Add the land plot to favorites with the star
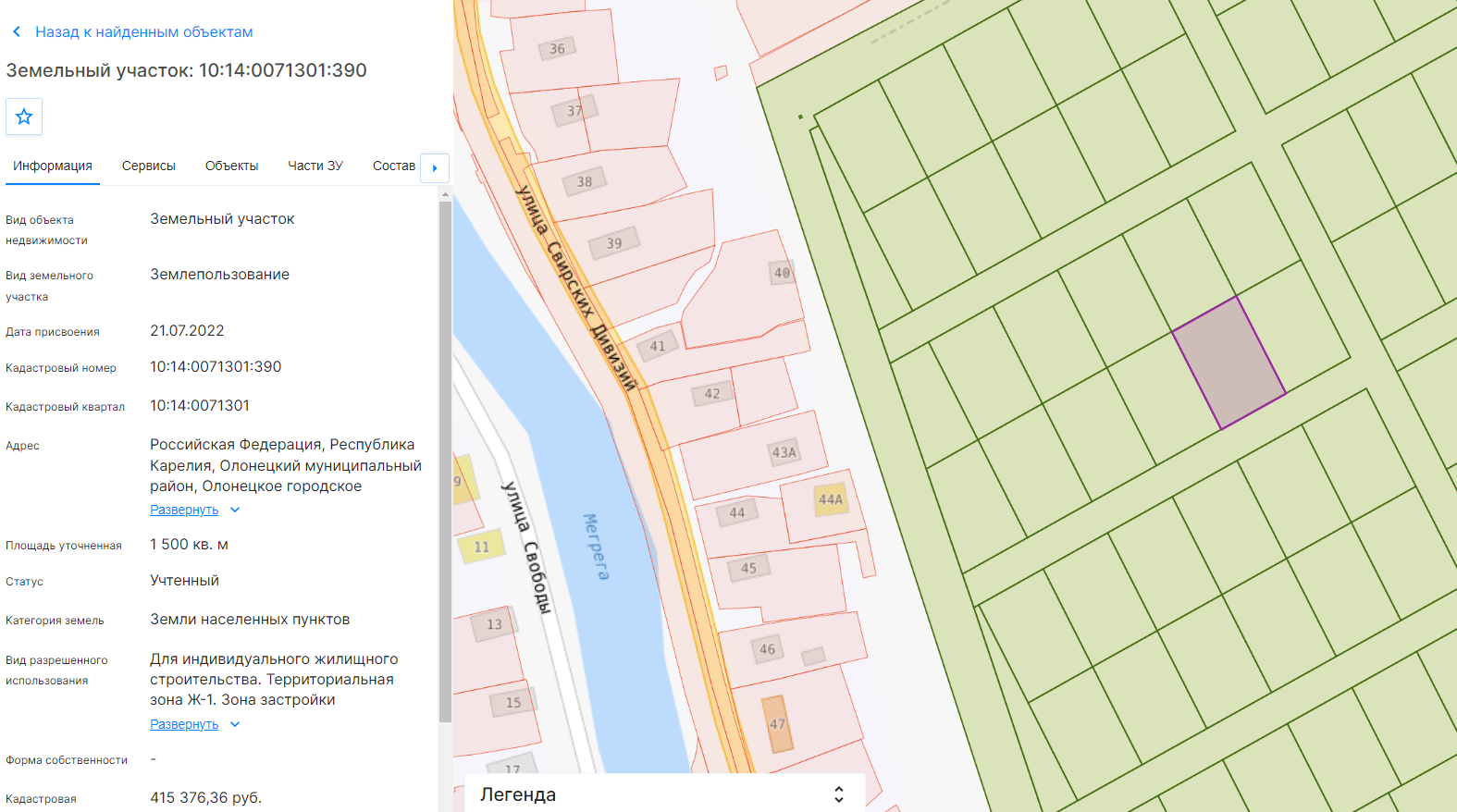This screenshot has width=1457, height=812. click(24, 117)
